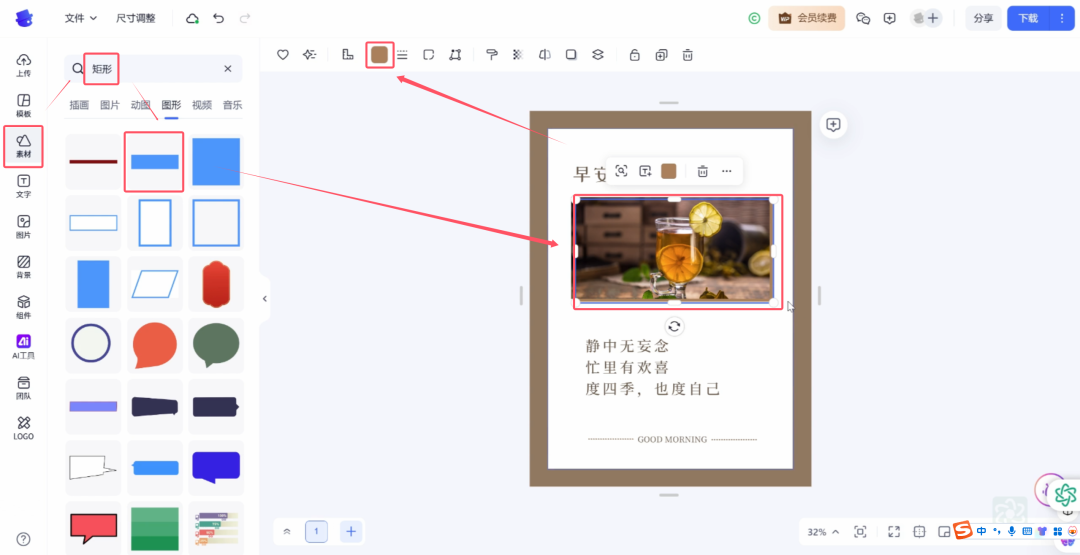The width and height of the screenshot is (1080, 555).
Task: Click the fill color swatch in top toolbar
Action: coord(380,55)
